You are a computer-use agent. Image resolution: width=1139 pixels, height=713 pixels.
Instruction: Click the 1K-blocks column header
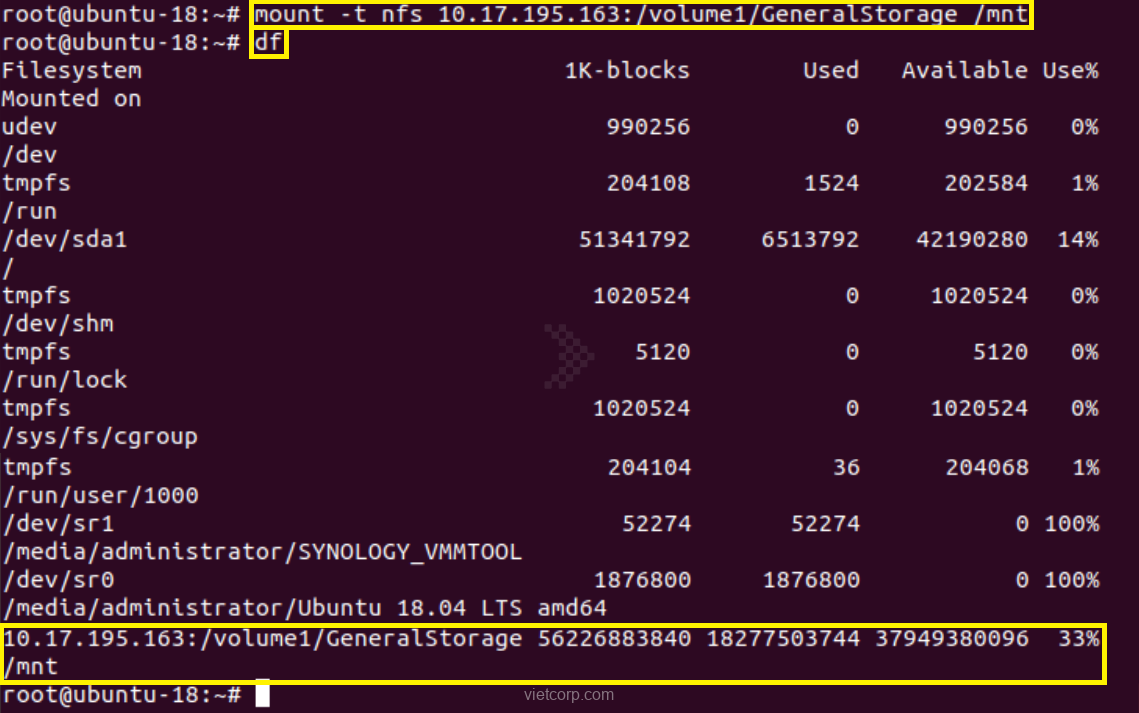pos(627,70)
